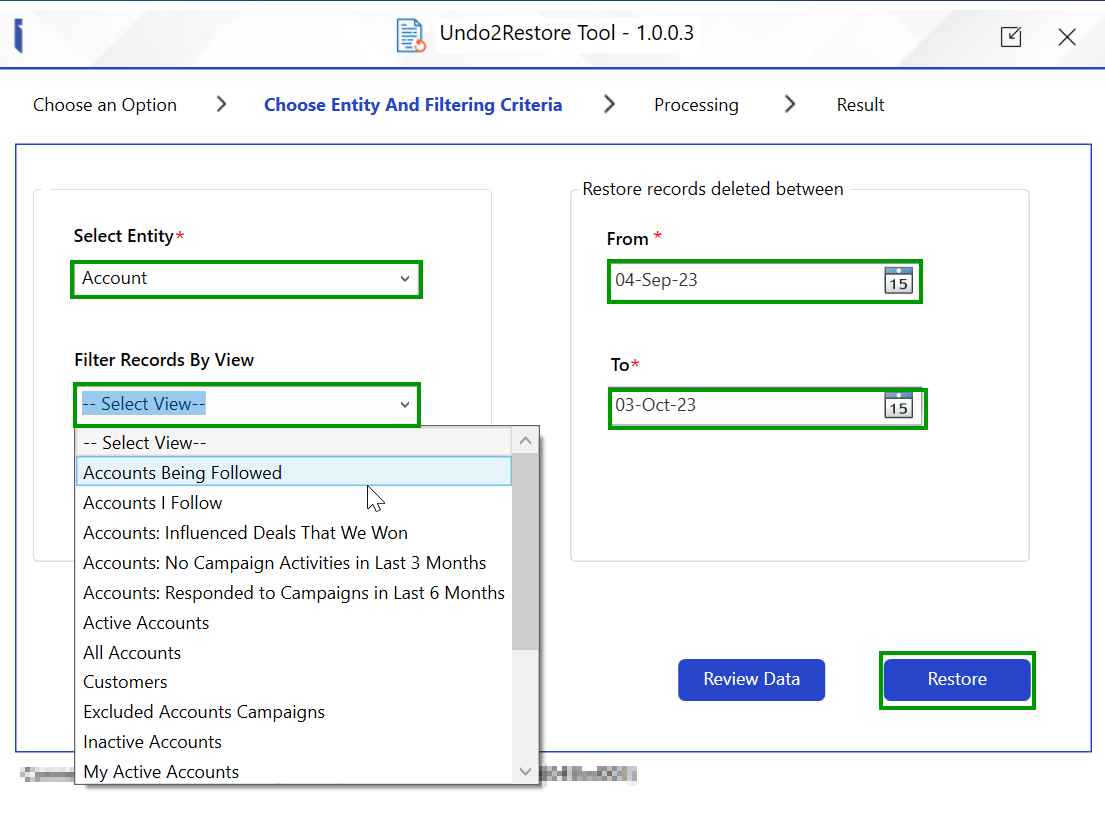Click the pop-out window icon in title bar

click(1011, 37)
